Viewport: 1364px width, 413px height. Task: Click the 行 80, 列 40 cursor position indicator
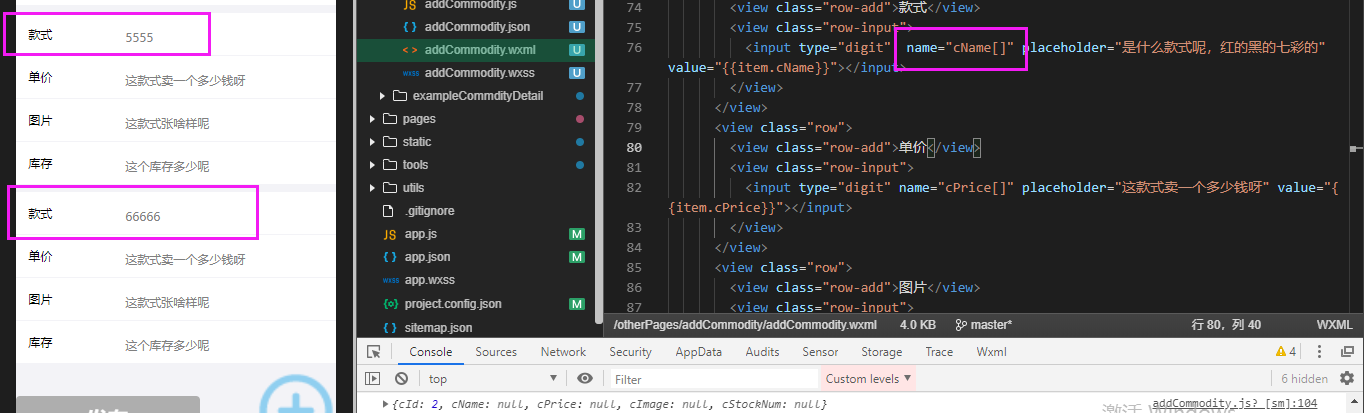(x=1226, y=325)
